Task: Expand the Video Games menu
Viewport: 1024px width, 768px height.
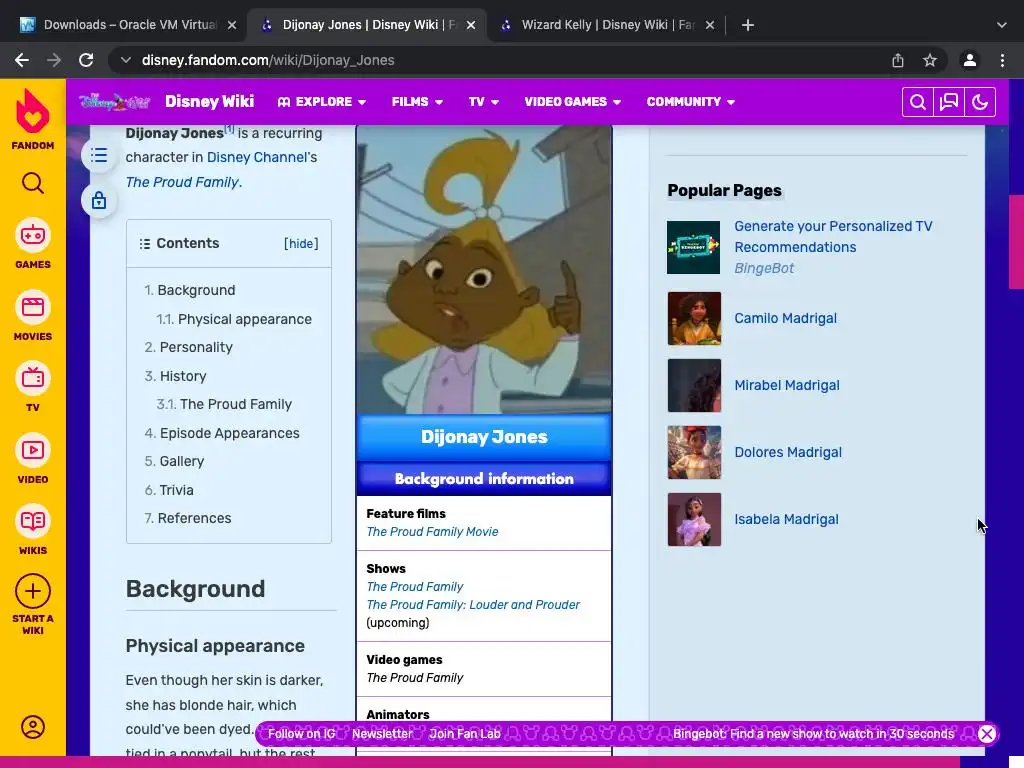Action: [573, 102]
